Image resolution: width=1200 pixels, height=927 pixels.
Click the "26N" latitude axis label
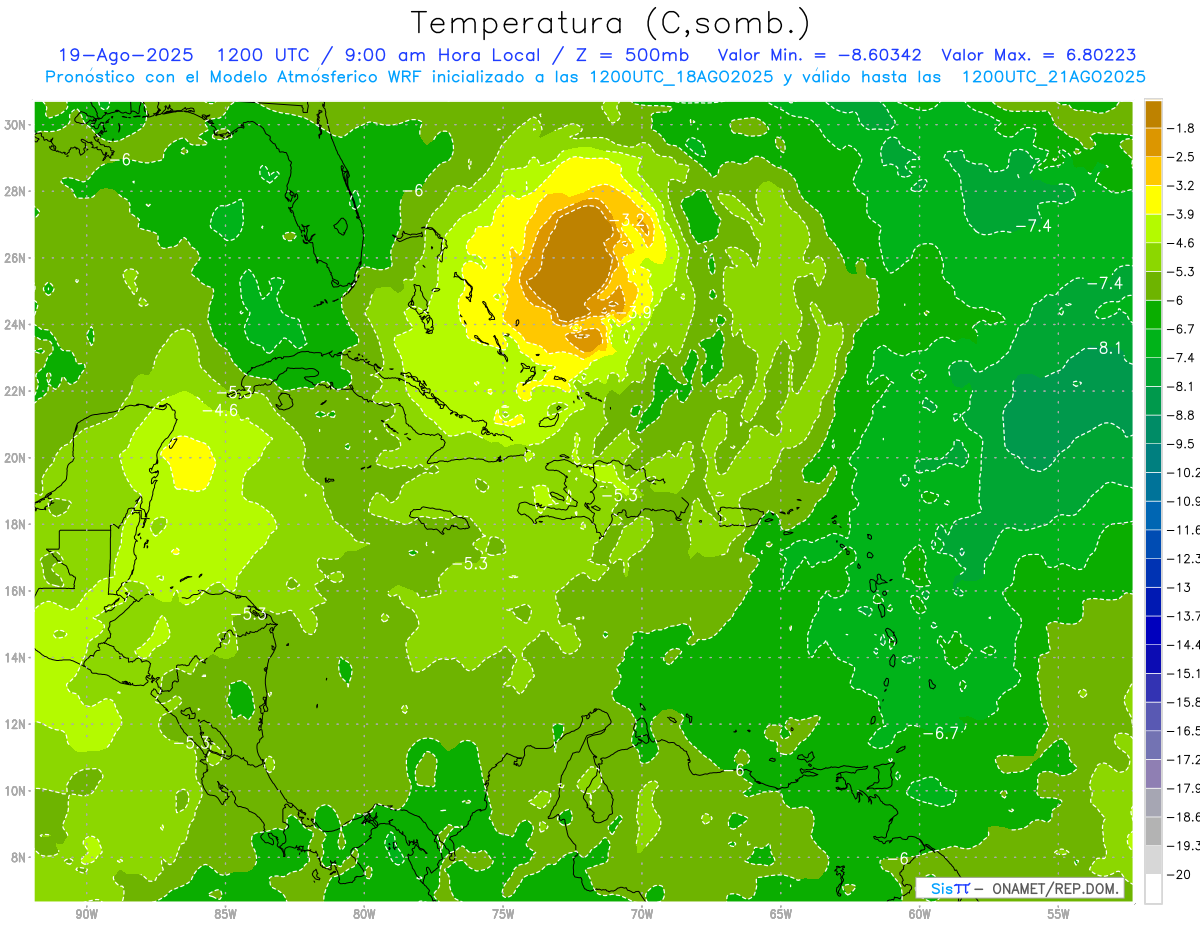[17, 258]
